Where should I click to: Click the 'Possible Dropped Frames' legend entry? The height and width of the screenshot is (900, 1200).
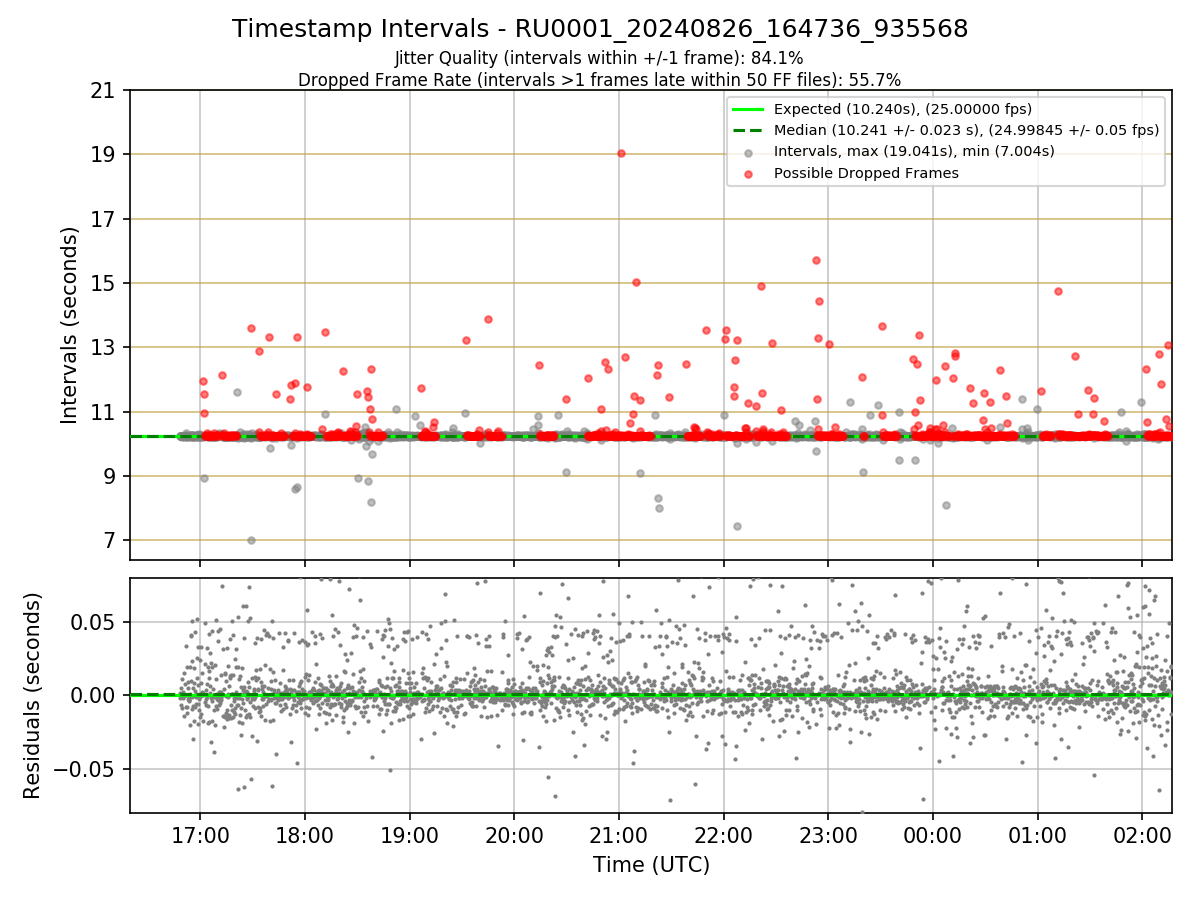pos(866,173)
